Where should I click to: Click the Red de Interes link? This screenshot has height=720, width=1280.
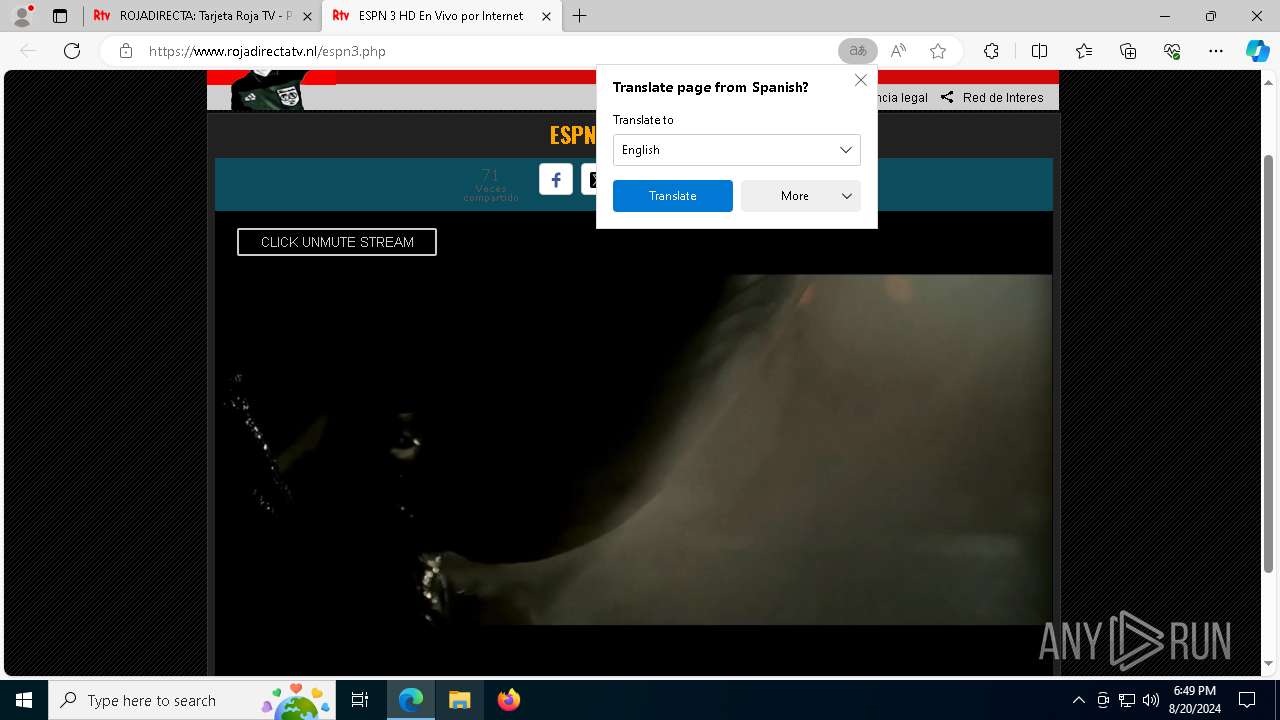[x=1003, y=97]
